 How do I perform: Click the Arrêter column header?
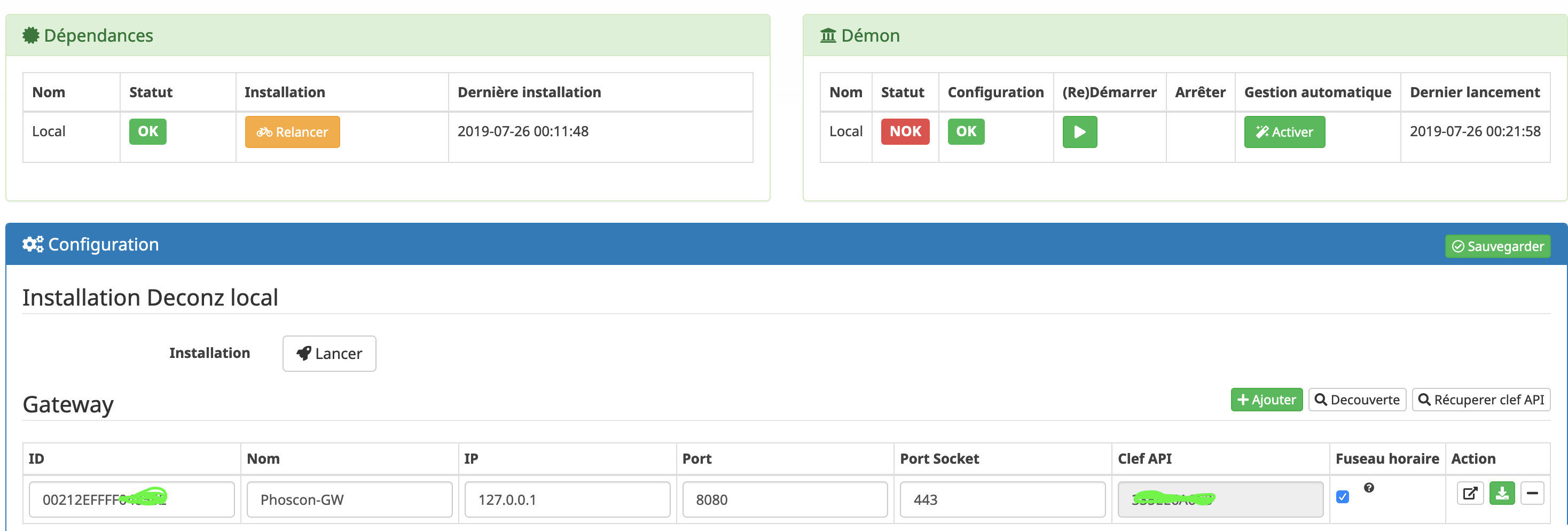point(1199,92)
